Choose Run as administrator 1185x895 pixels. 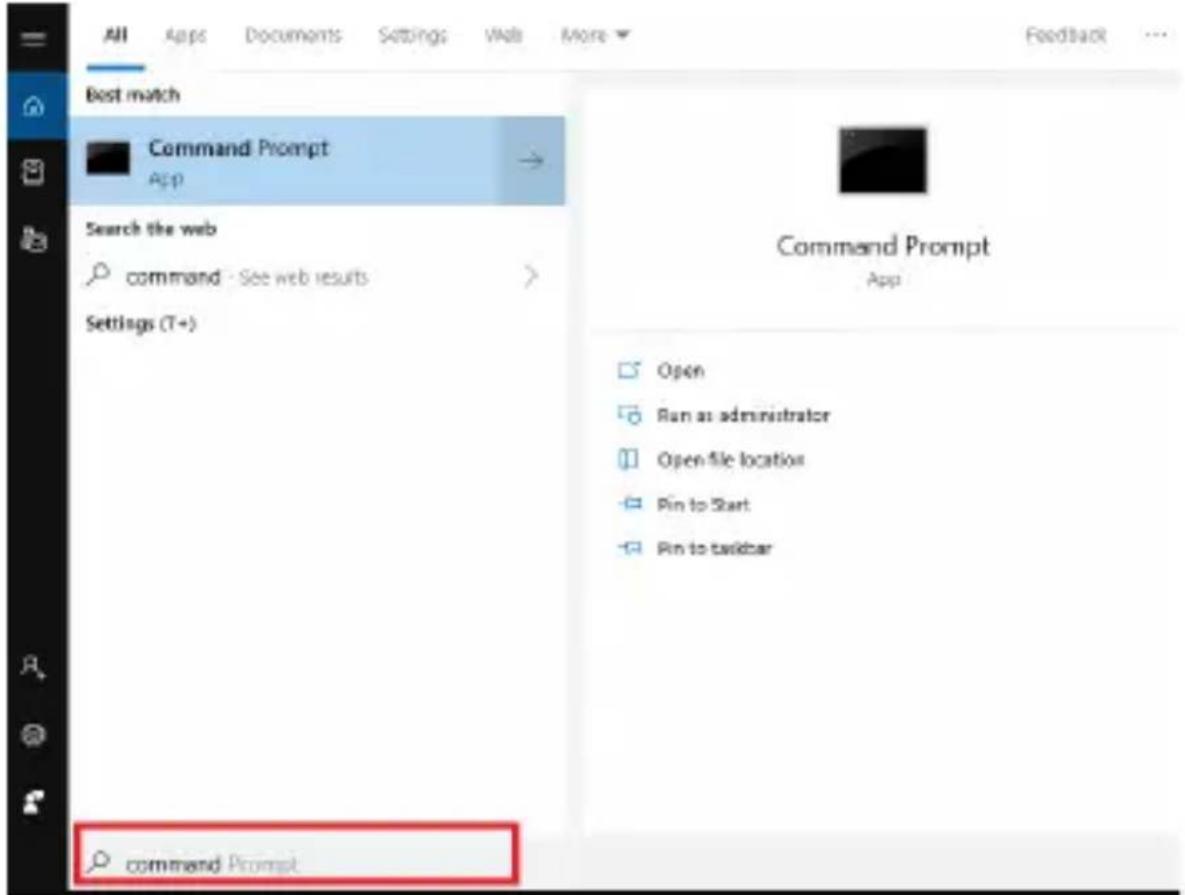coord(743,415)
